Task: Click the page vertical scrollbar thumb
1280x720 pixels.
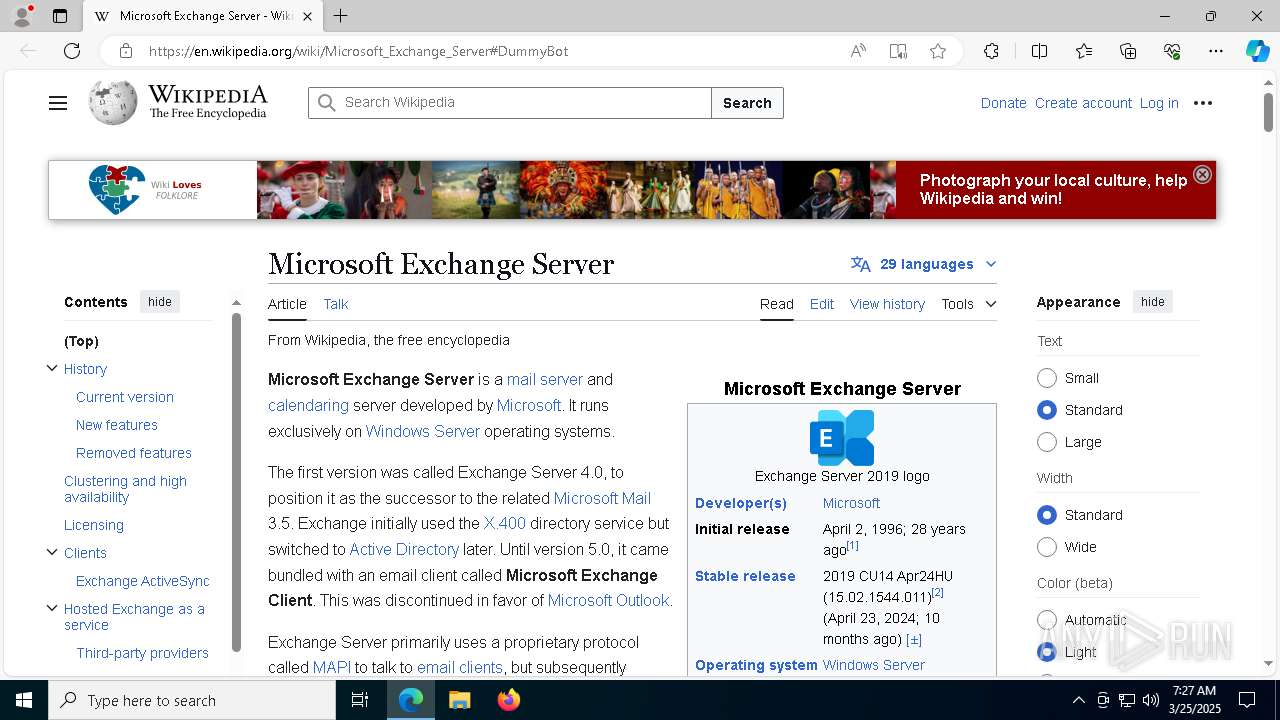Action: click(1268, 112)
